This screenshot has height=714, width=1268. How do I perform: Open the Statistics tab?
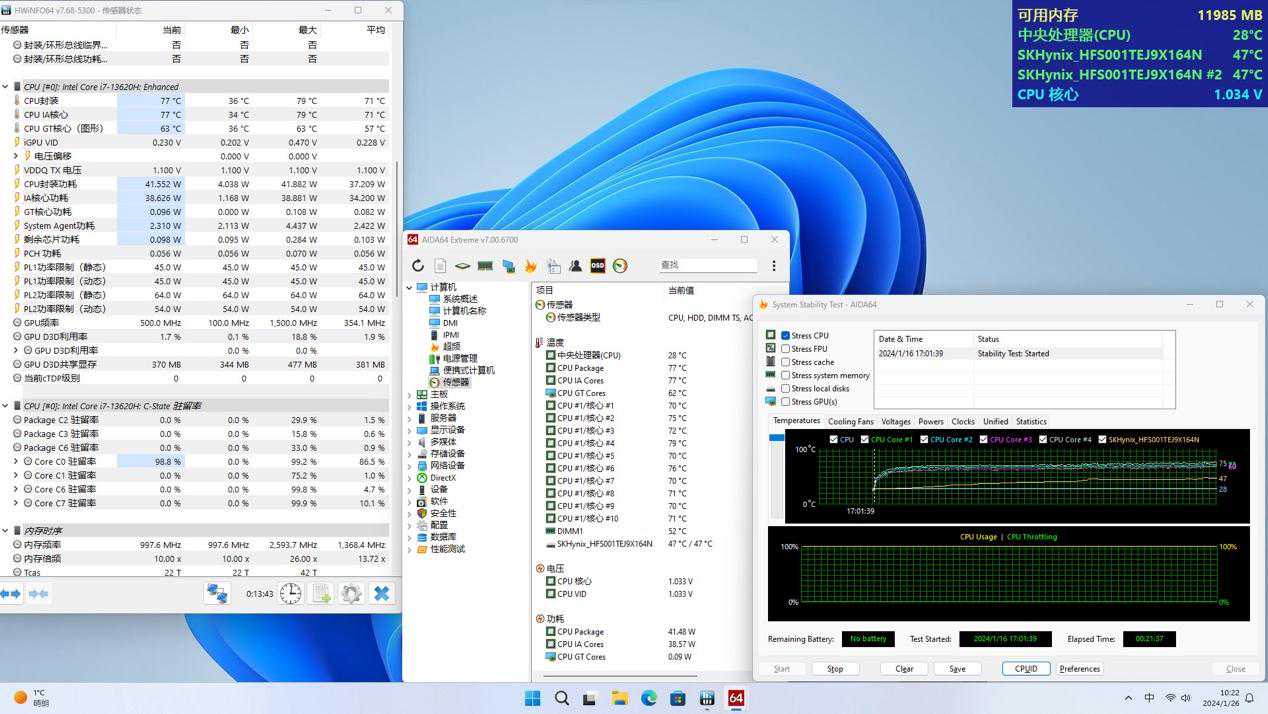click(1030, 422)
